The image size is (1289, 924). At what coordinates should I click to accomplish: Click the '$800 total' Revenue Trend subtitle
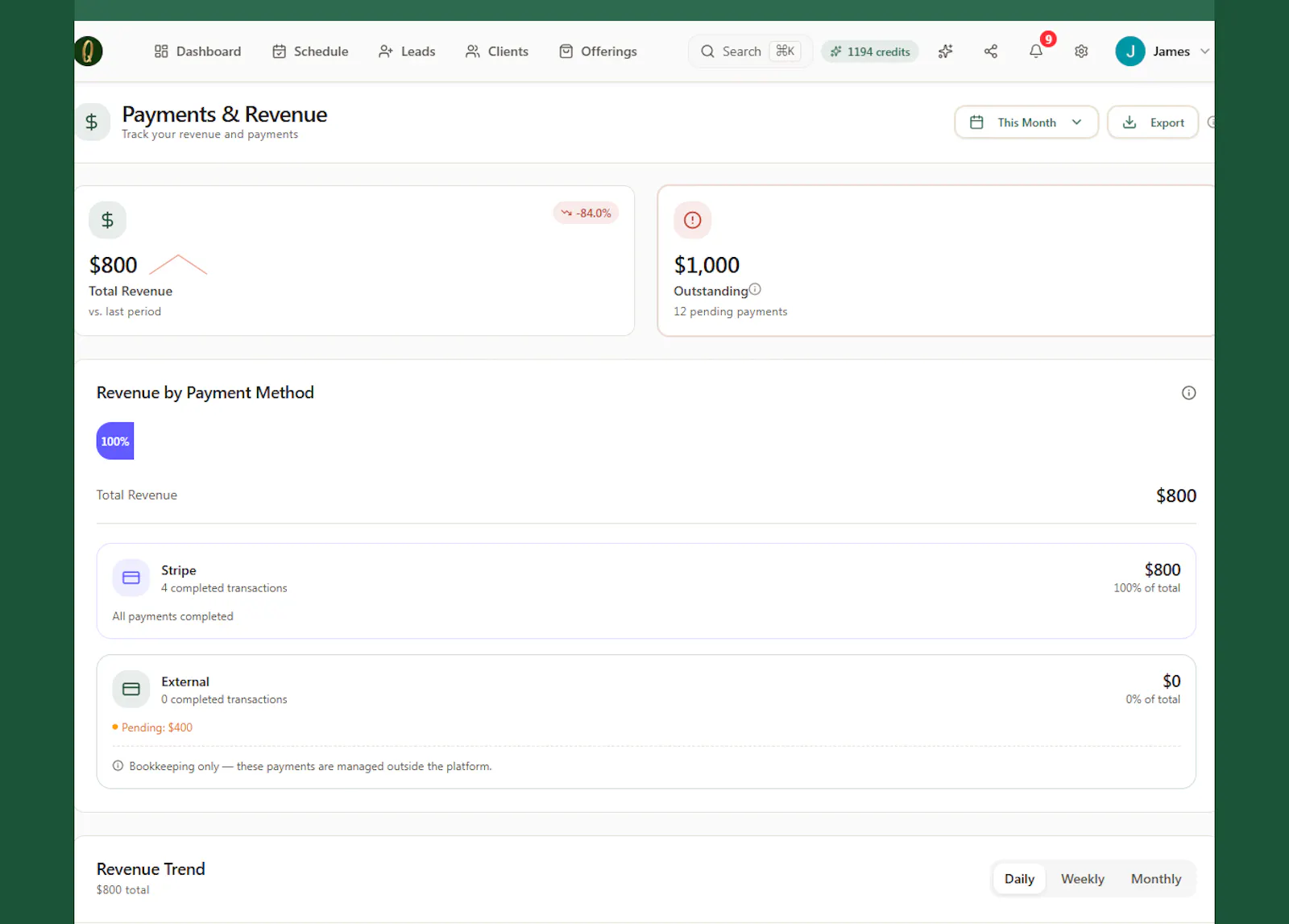122,890
